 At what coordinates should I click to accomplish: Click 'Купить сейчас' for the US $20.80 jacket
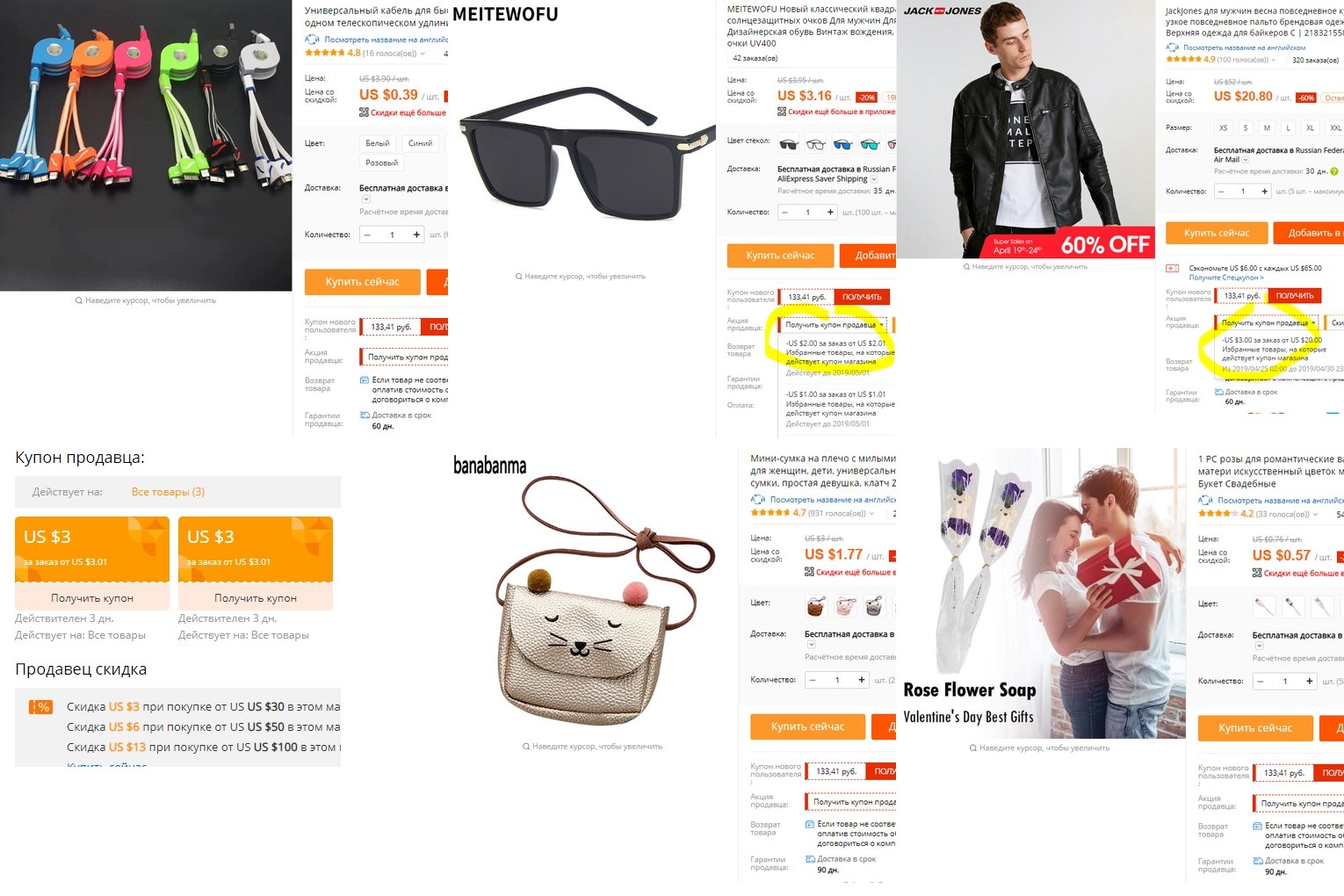click(1217, 233)
